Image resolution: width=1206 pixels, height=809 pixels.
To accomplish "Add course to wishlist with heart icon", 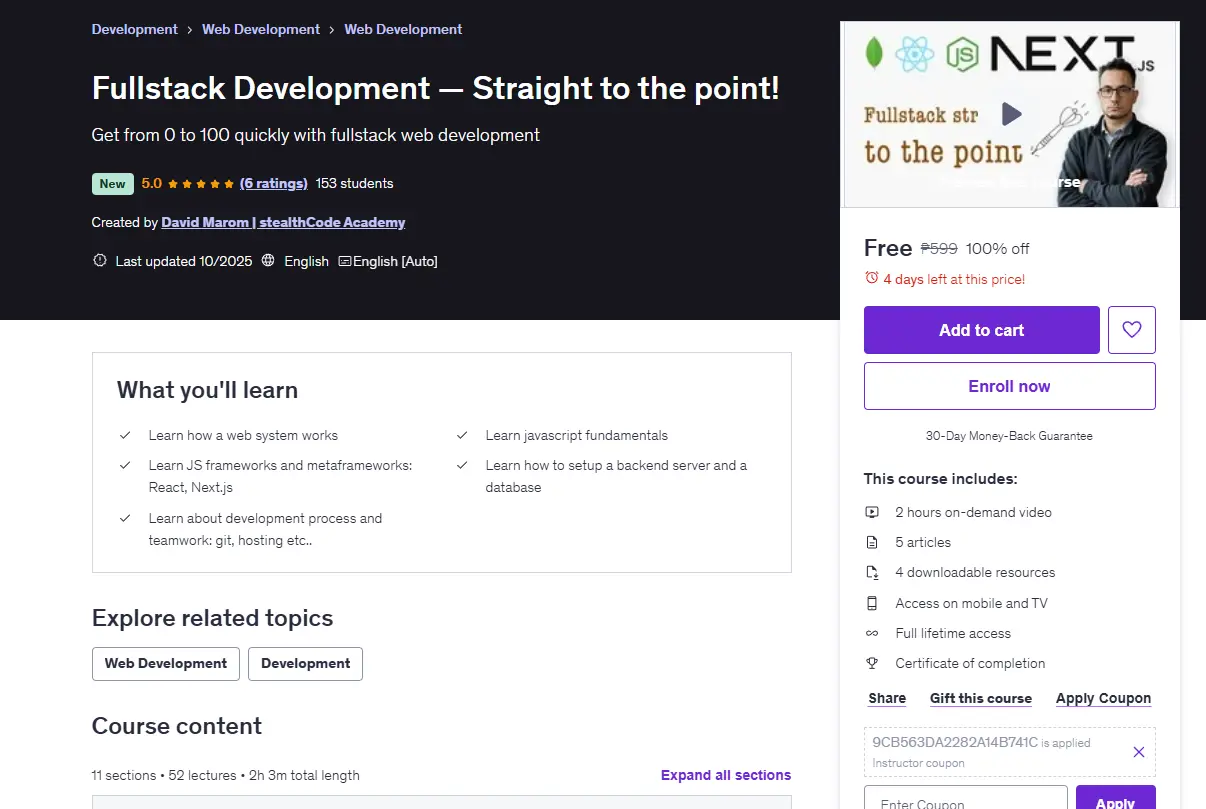I will [1132, 330].
